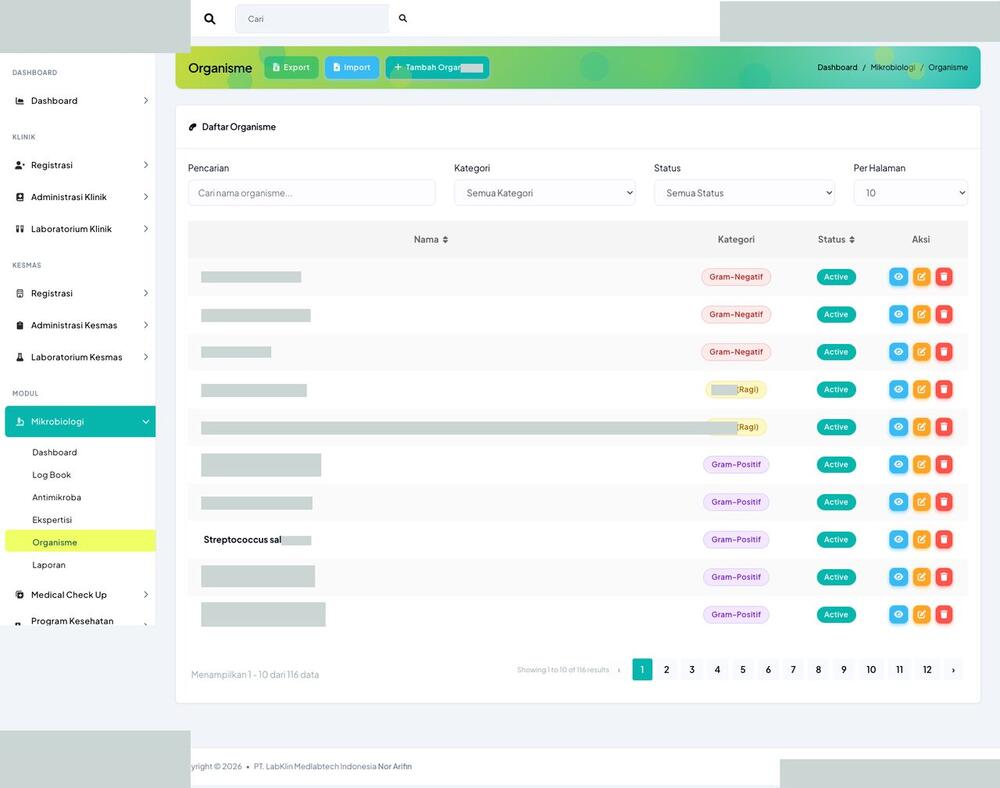The height and width of the screenshot is (788, 1000).
Task: Edit the first Gram-Negatif organism in the list
Action: [x=921, y=277]
